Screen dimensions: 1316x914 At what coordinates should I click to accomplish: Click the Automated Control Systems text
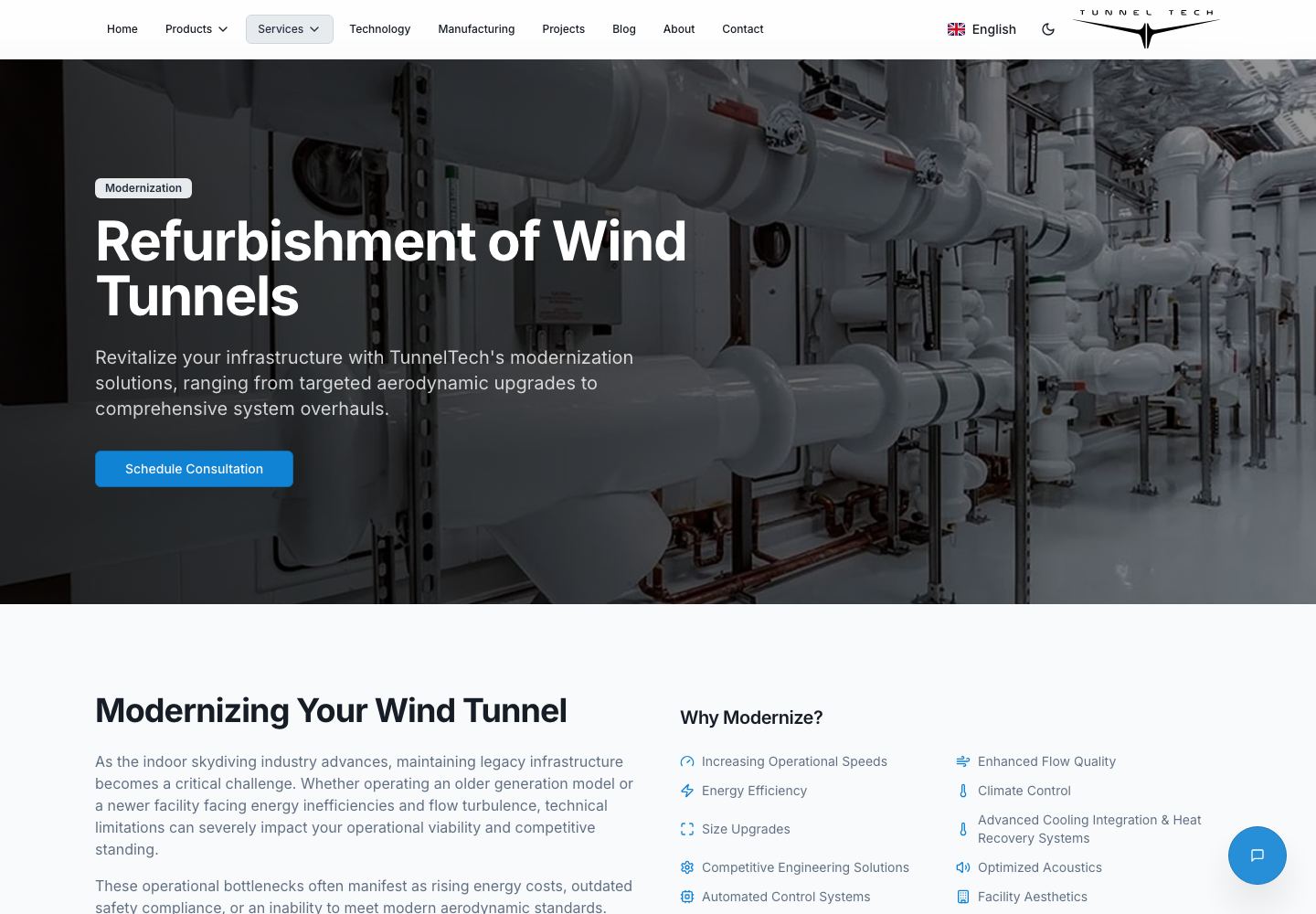click(786, 897)
